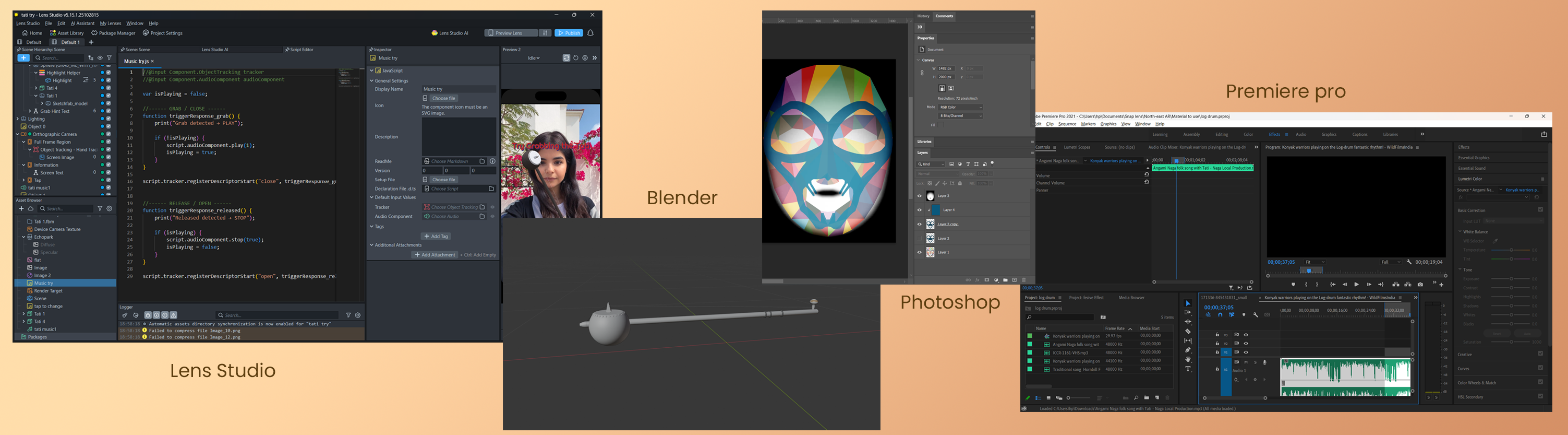The height and width of the screenshot is (435, 1568).
Task: Open the layer Kind filter dropdown
Action: [931, 164]
